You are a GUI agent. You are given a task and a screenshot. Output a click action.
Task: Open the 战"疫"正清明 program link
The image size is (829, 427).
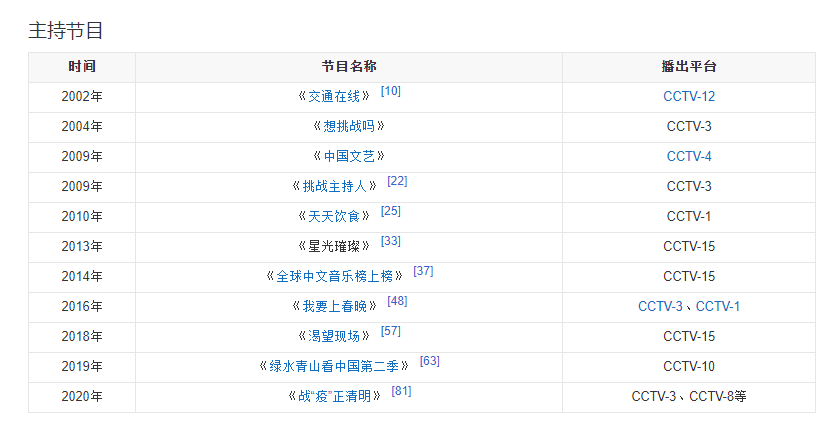335,396
